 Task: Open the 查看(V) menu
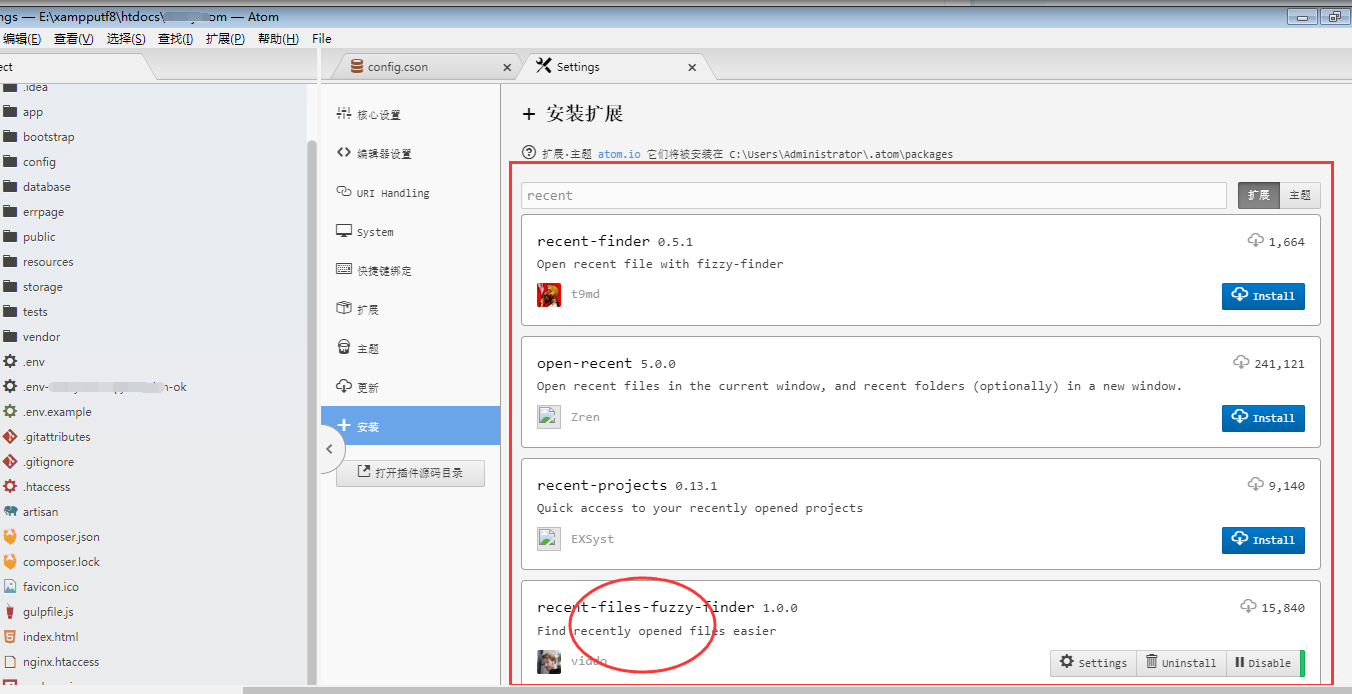click(x=73, y=39)
